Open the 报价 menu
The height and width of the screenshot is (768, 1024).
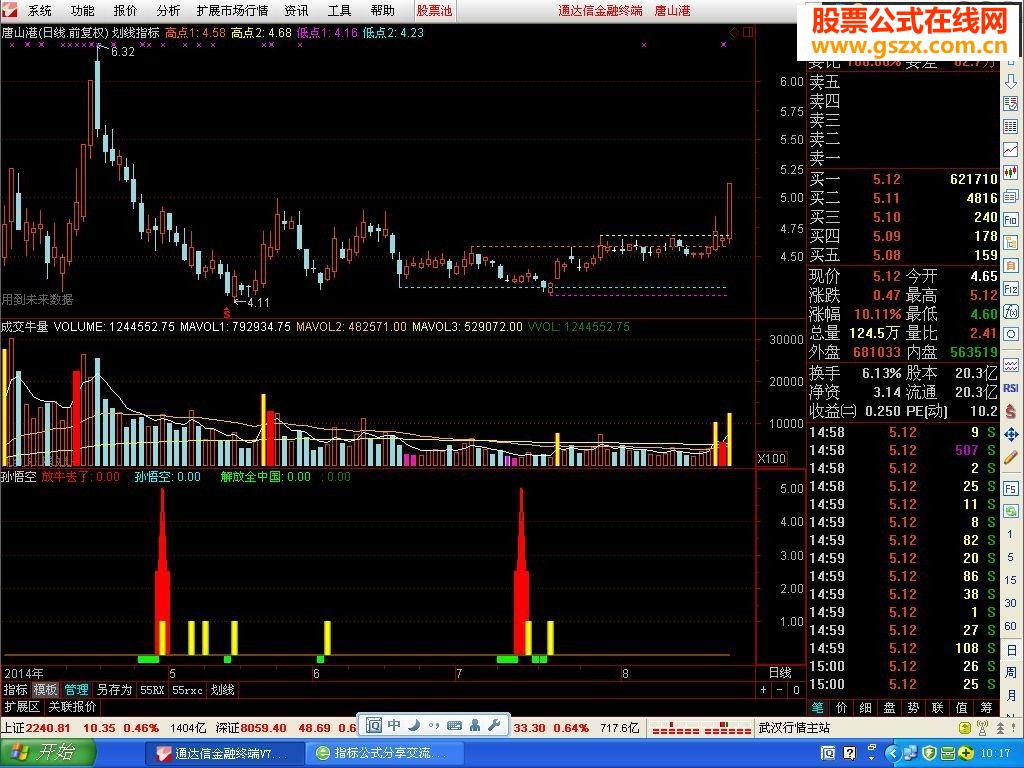point(125,10)
